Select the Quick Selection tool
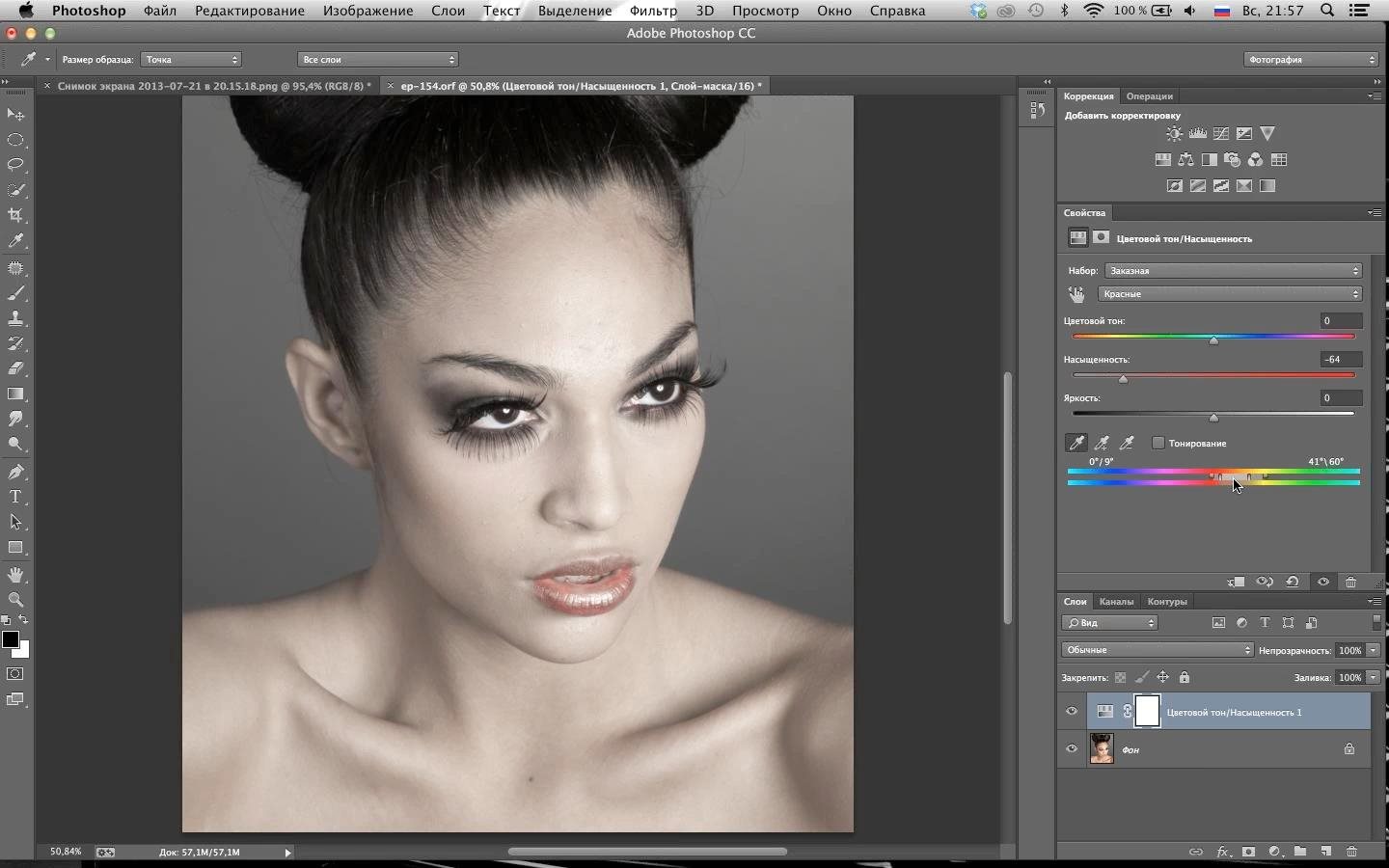The height and width of the screenshot is (868, 1389). point(15,190)
